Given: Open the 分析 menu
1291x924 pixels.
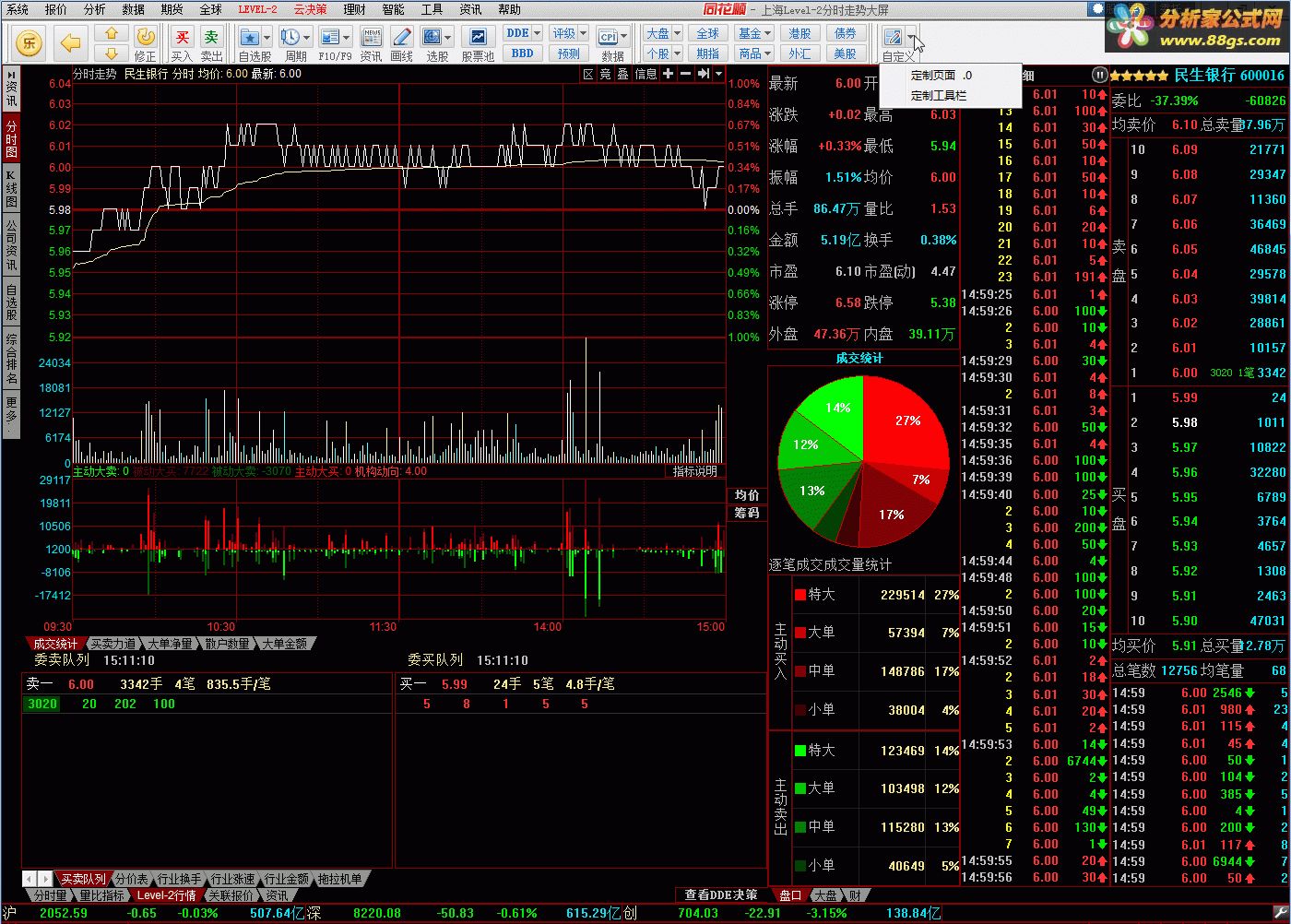Looking at the screenshot, I should 95,9.
